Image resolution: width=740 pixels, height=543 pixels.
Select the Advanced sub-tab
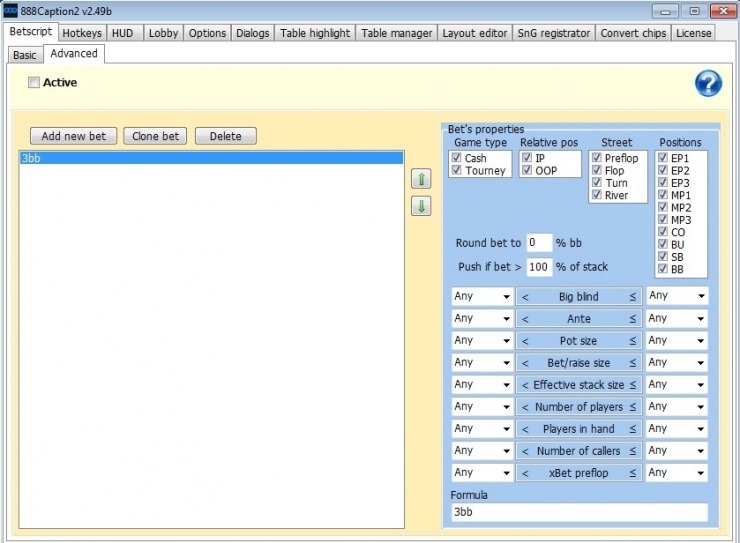74,53
